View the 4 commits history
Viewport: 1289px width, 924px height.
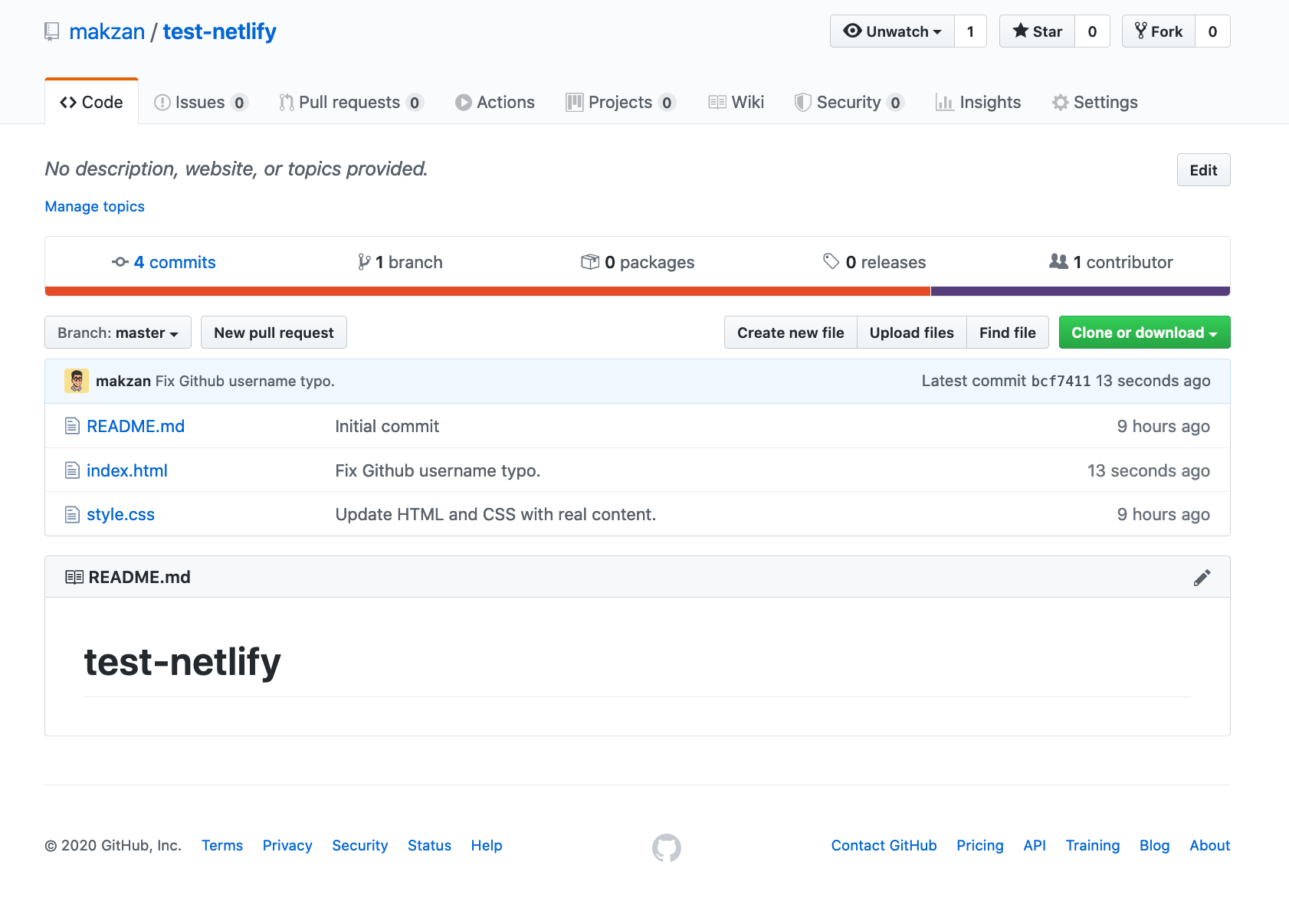pos(164,262)
